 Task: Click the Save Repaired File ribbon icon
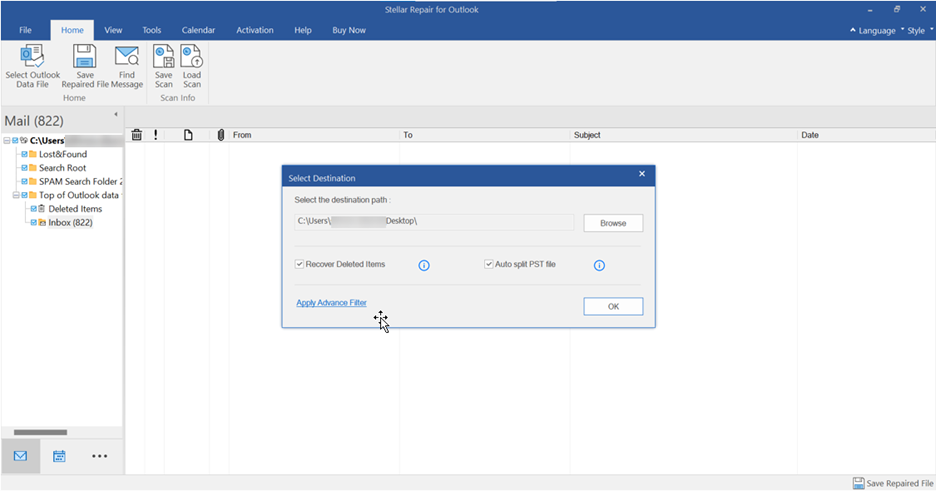(x=85, y=56)
